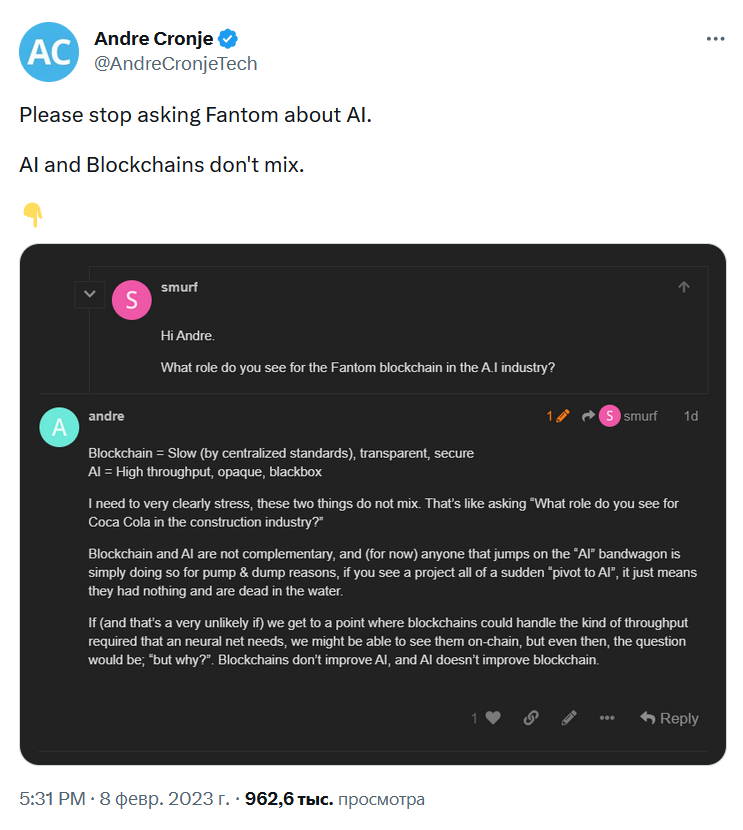Like the post with the heart icon
The height and width of the screenshot is (830, 743).
click(493, 718)
